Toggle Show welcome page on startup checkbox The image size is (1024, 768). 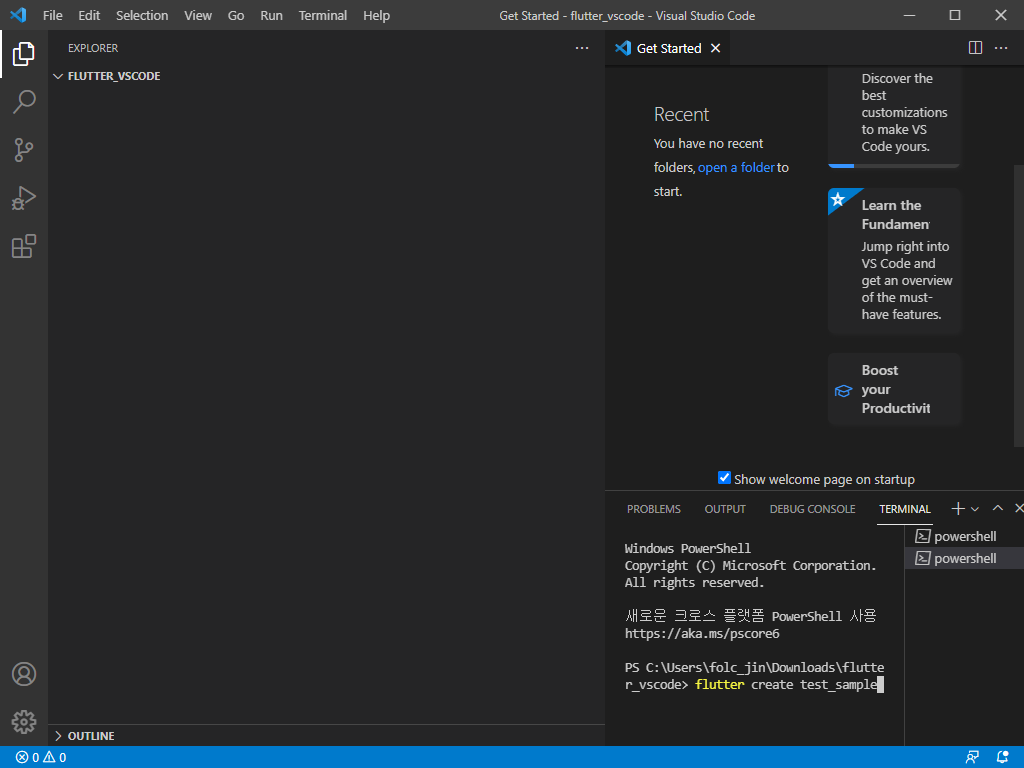coord(724,478)
